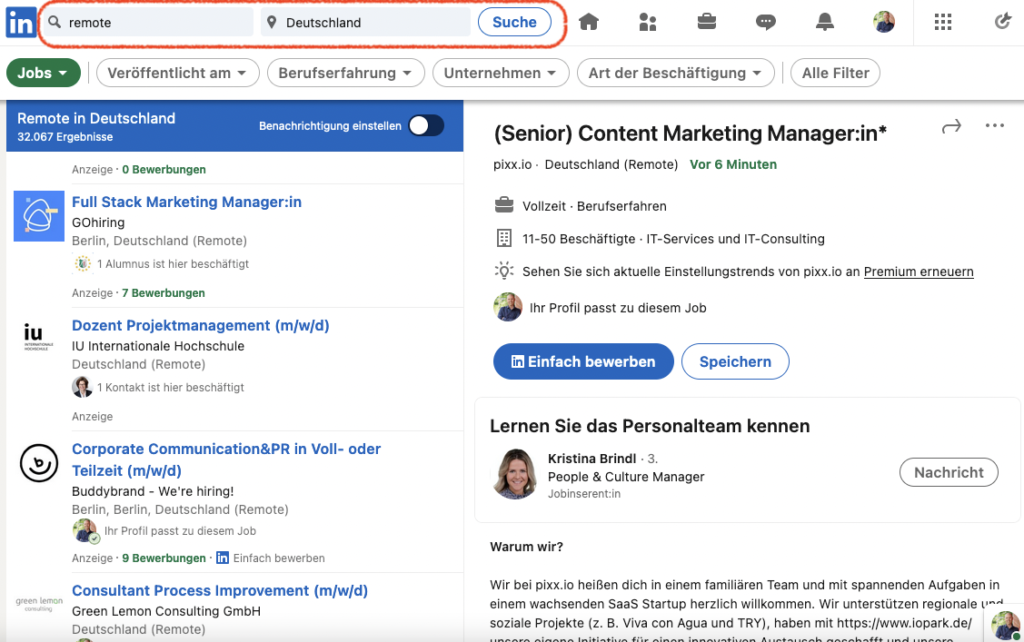Click the icon right of apps grid
The image size is (1024, 642).
[1002, 22]
